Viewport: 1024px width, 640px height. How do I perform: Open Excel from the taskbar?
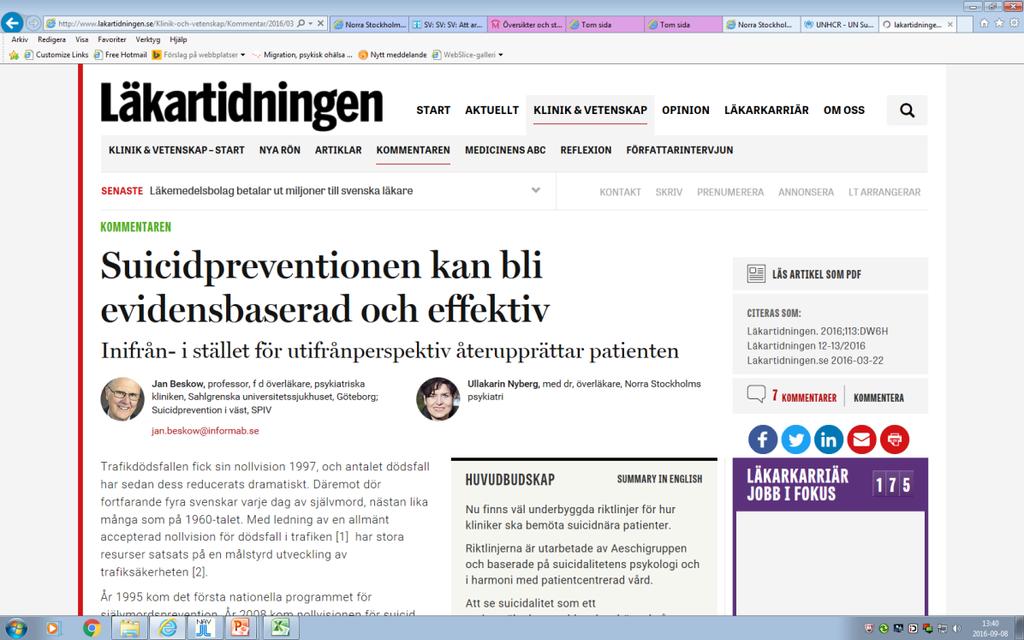coord(281,628)
